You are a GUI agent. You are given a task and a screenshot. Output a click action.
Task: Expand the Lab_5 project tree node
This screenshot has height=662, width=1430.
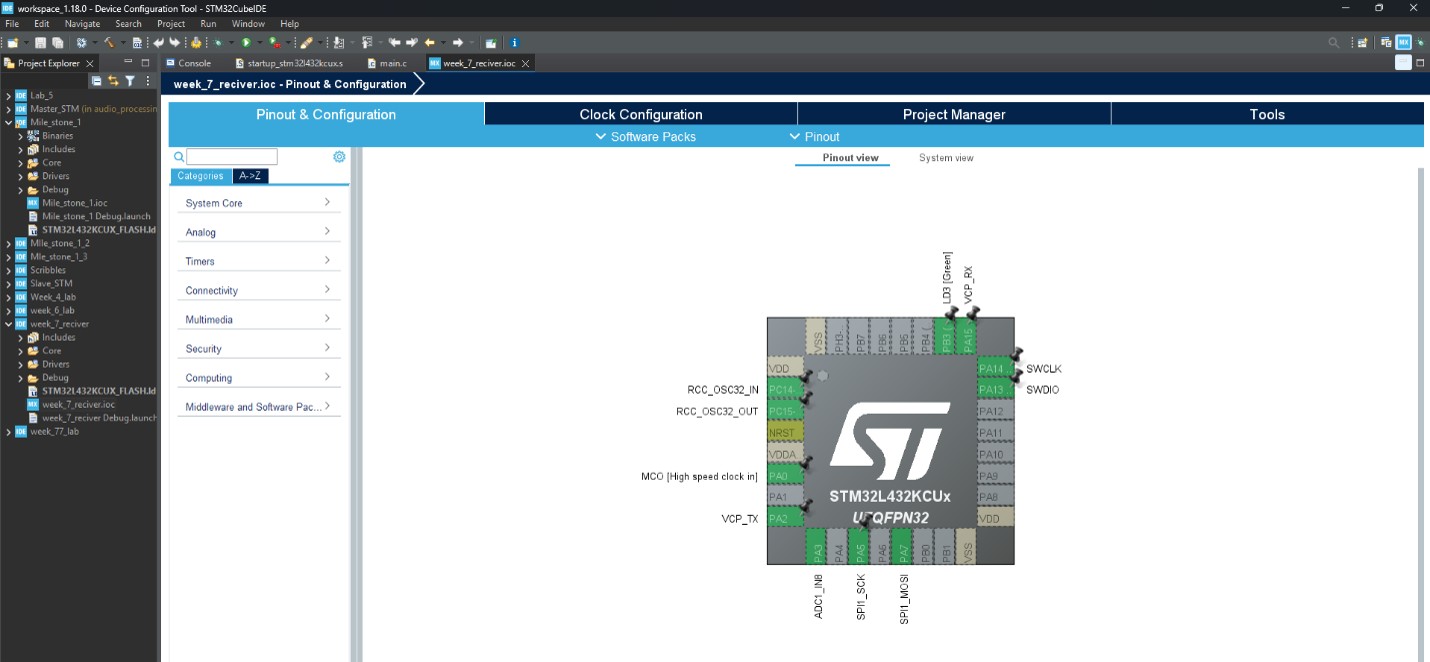[x=8, y=96]
